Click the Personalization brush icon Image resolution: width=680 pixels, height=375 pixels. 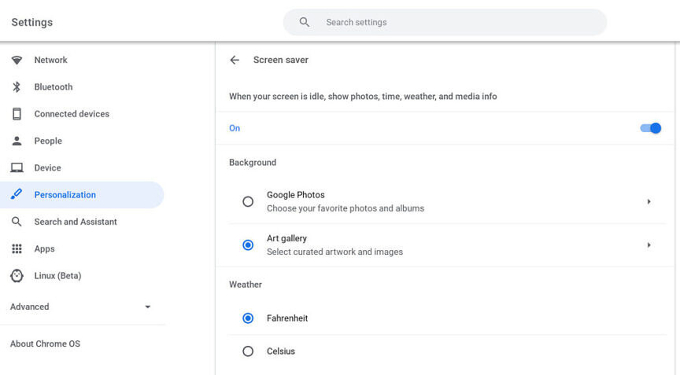(16, 194)
